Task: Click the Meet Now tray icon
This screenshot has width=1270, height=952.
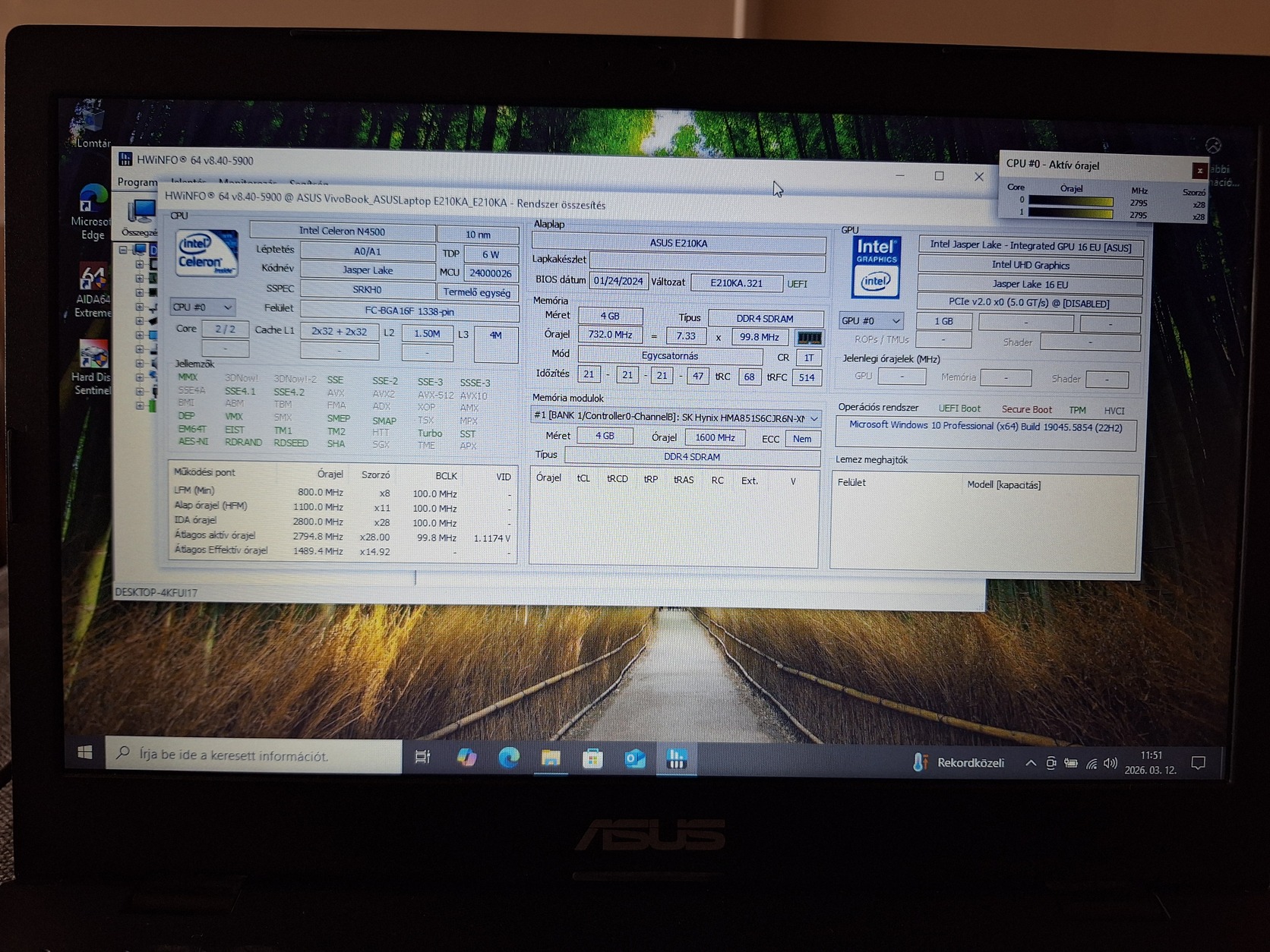Action: pos(1051,763)
